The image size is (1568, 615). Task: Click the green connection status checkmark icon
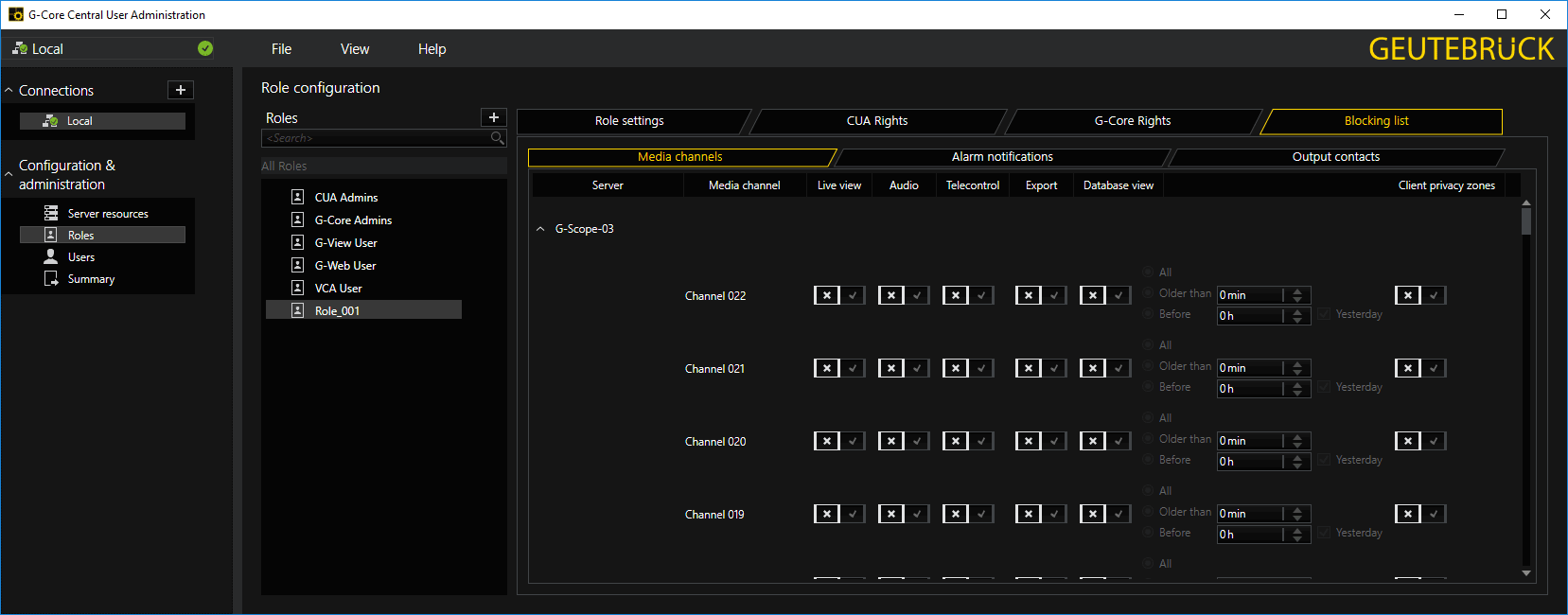(205, 48)
